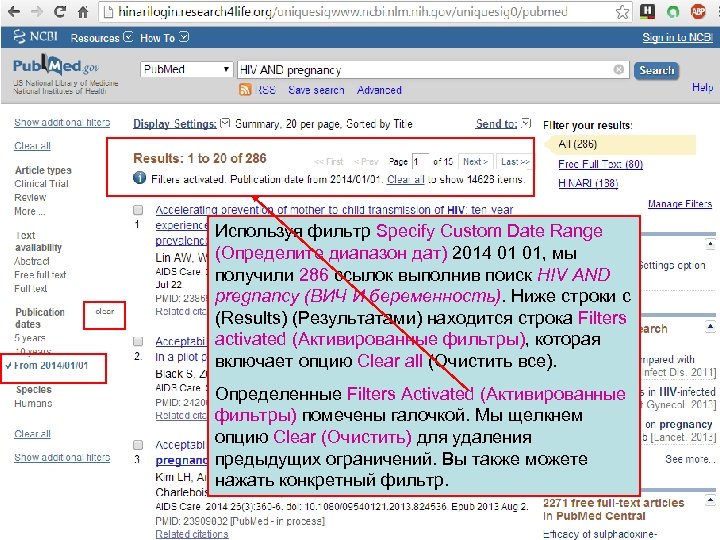Tick the checkbox for result 2
This screenshot has height=540, width=720.
(x=138, y=341)
